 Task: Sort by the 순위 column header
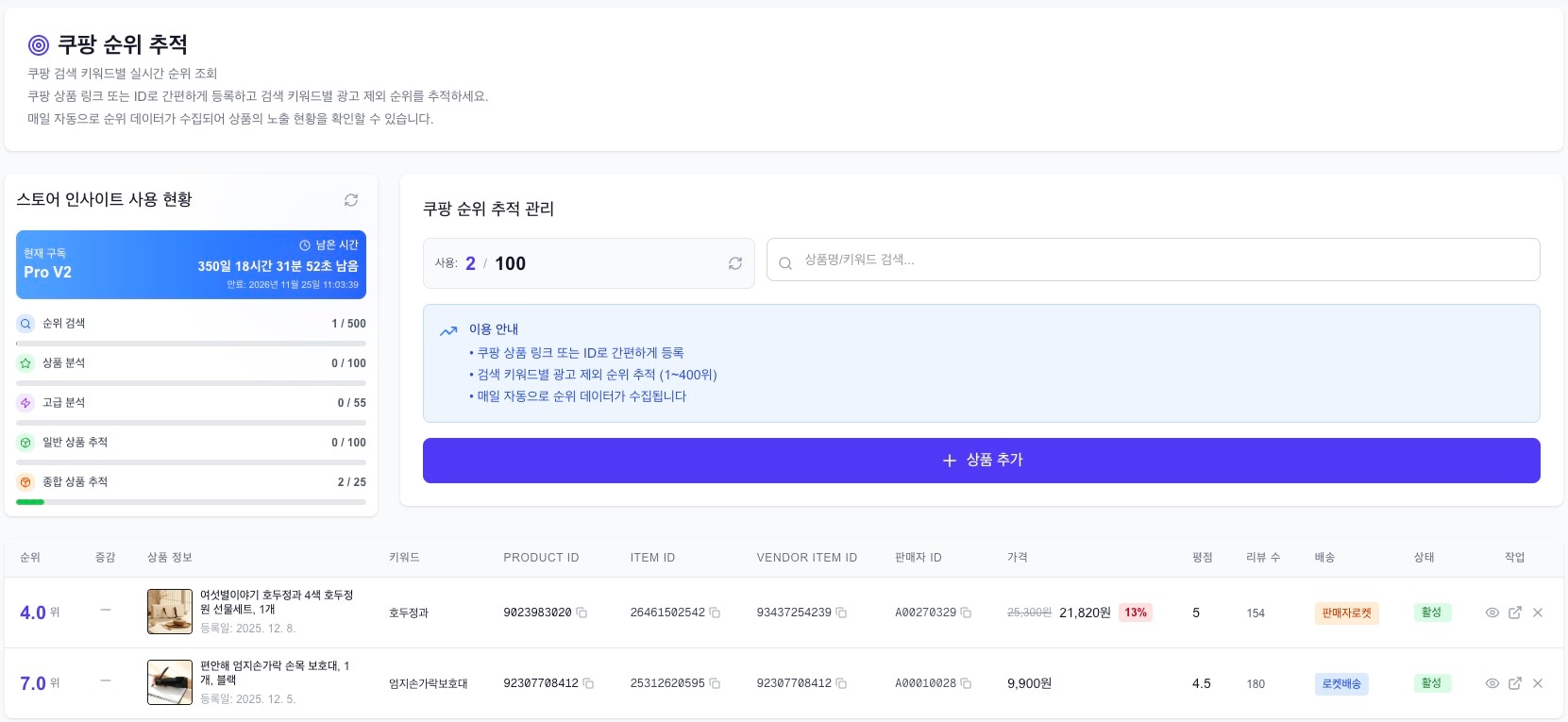(30, 558)
